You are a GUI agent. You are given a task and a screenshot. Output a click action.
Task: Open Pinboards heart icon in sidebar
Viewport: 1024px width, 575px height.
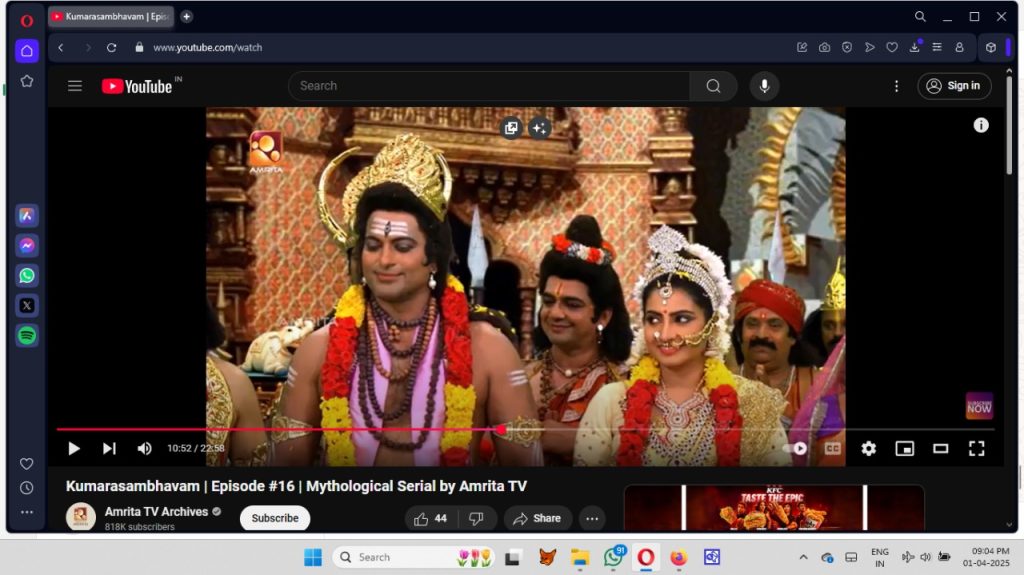[x=27, y=464]
